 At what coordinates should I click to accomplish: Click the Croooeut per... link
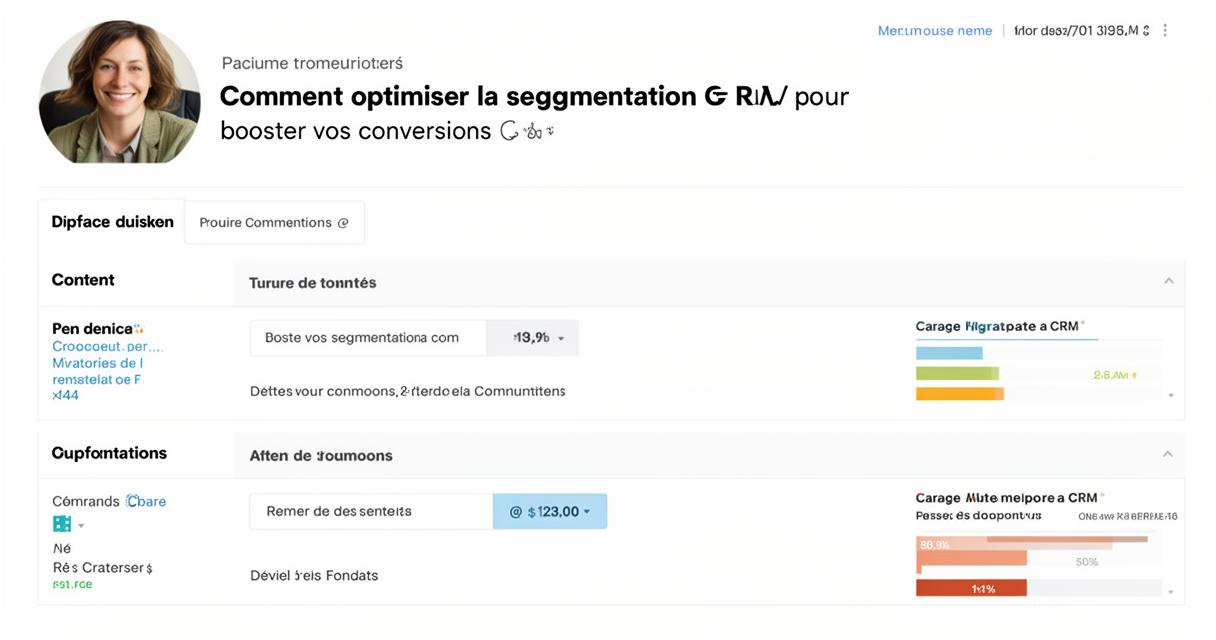[107, 346]
